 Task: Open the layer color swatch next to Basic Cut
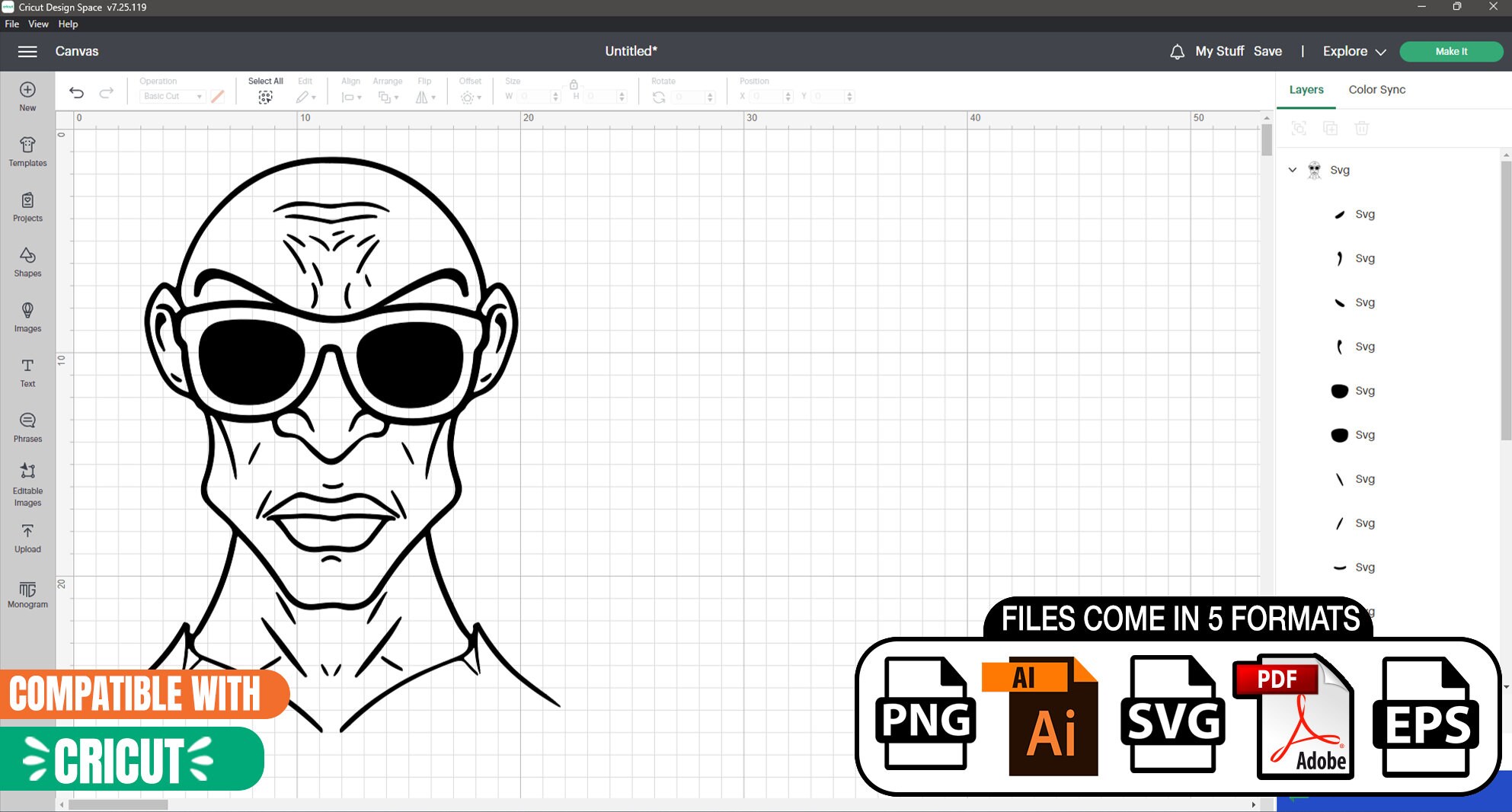coord(219,96)
